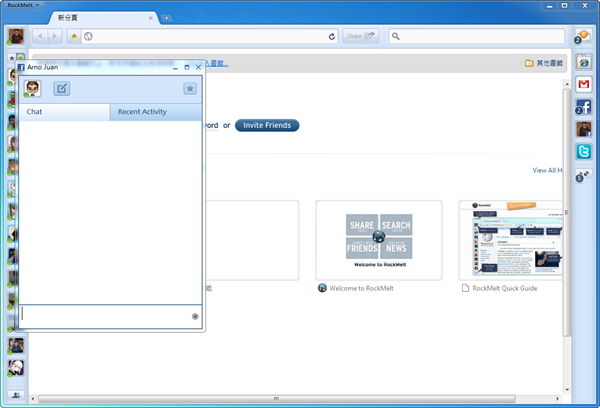Pop out the Arno Juan chat window
This screenshot has height=408, width=600.
pyautogui.click(x=187, y=67)
